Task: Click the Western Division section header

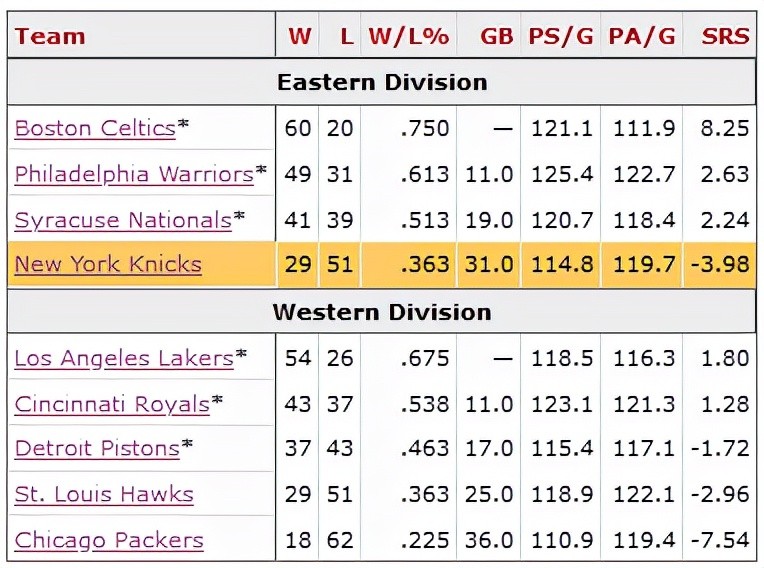Action: (x=382, y=312)
